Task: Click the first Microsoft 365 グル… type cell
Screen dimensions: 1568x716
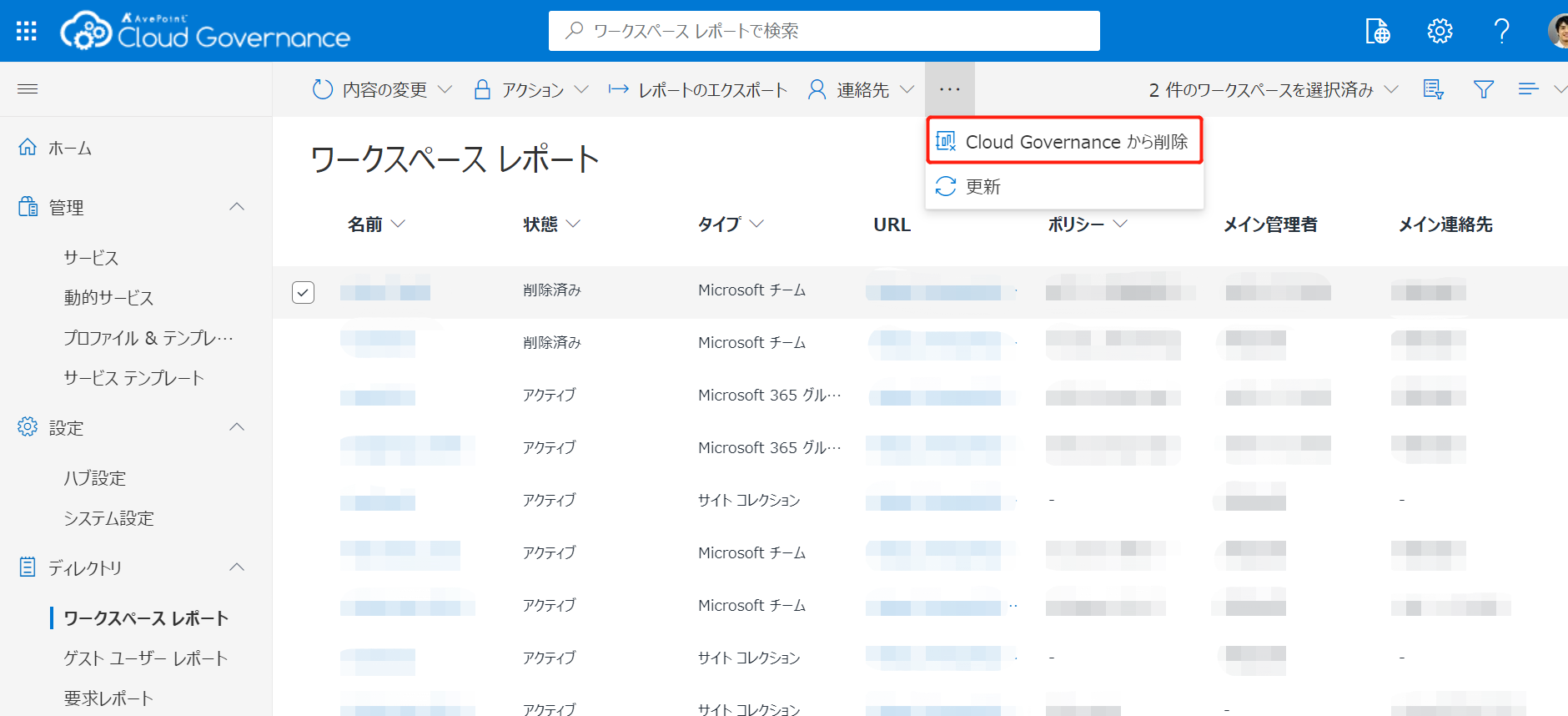Action: coord(770,395)
